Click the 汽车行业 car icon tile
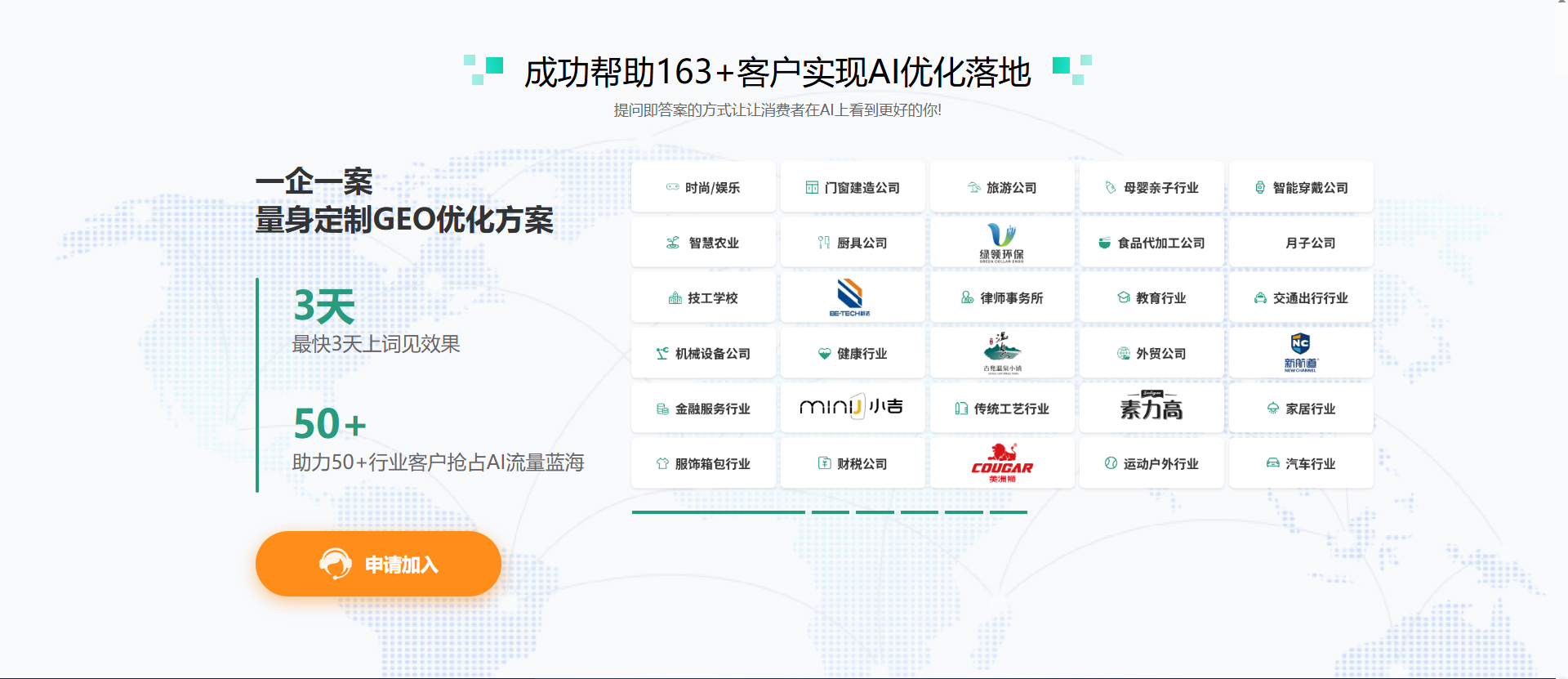The height and width of the screenshot is (679, 1568). click(x=1301, y=463)
